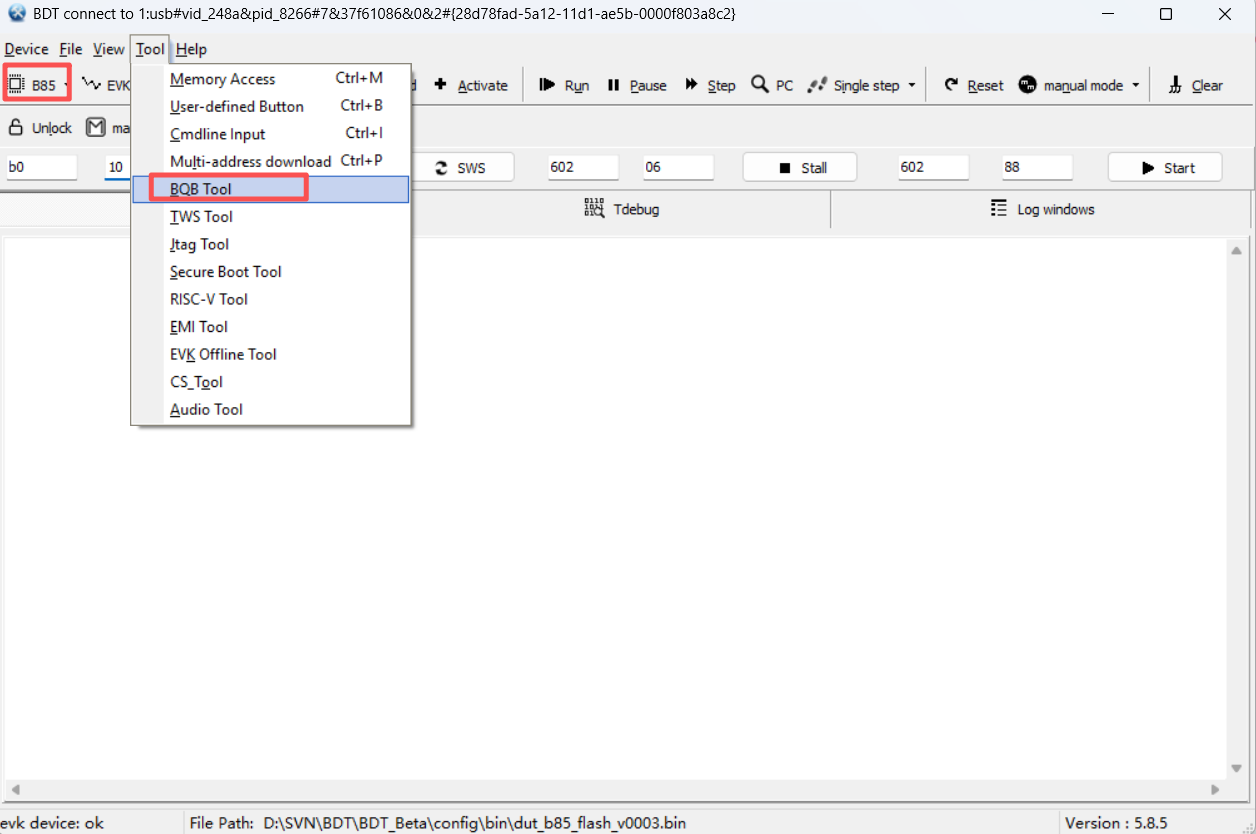Switch to the Tdebug tab
This screenshot has height=834, width=1256.
click(622, 209)
